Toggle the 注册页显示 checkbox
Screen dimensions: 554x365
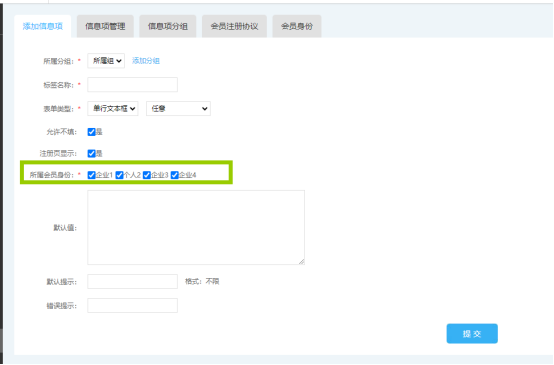click(92, 153)
